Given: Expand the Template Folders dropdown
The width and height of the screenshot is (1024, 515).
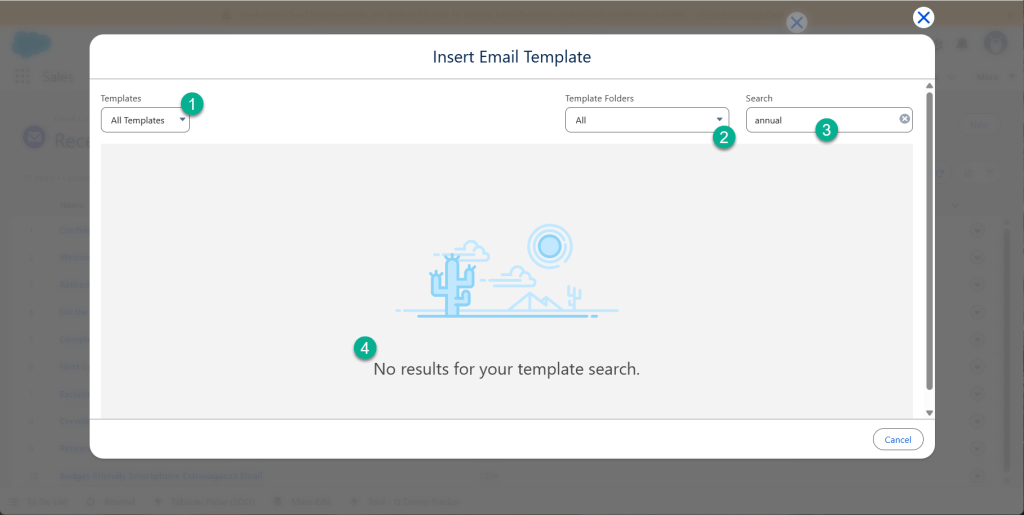Looking at the screenshot, I should click(646, 120).
